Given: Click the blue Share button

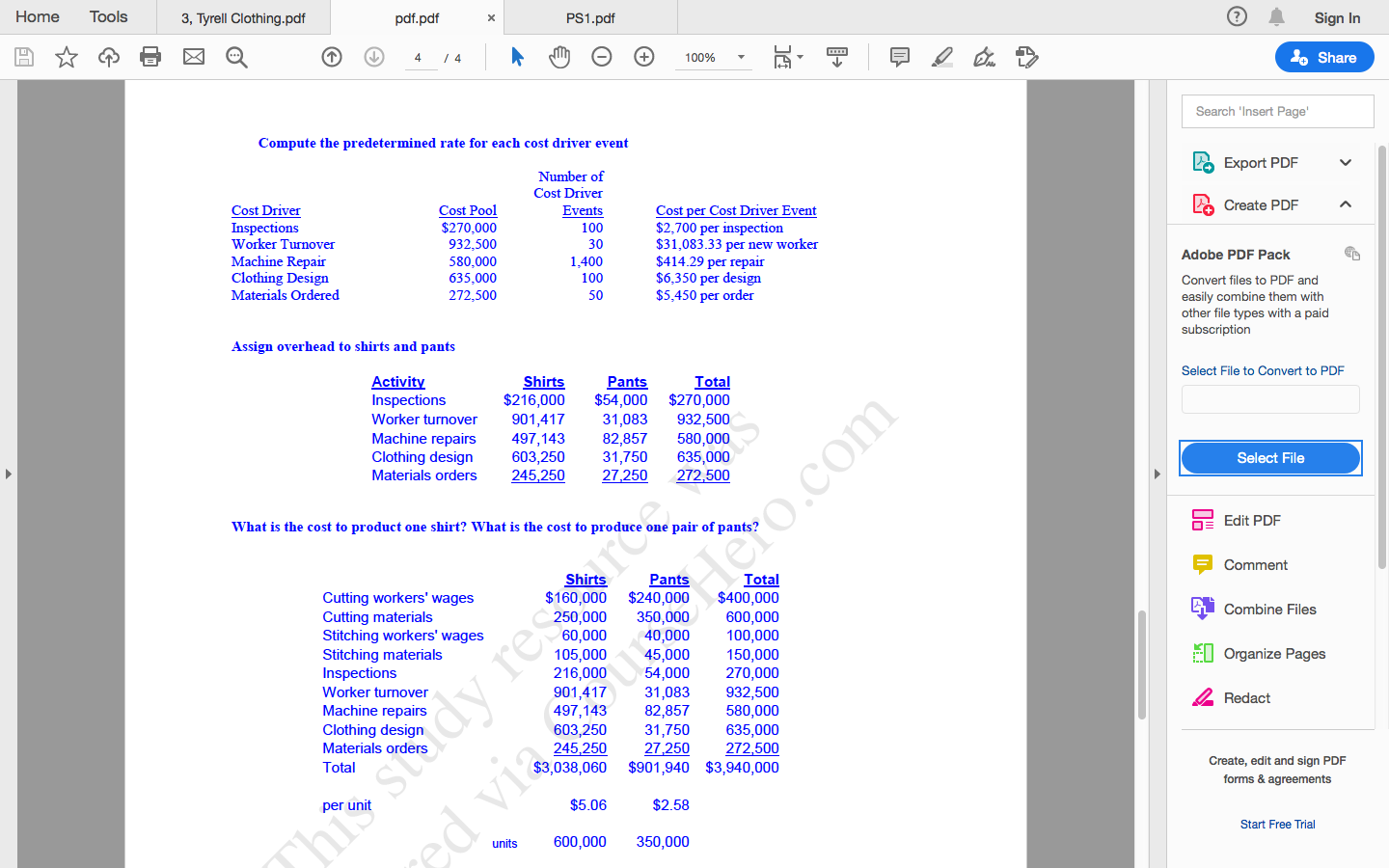Looking at the screenshot, I should tap(1324, 57).
